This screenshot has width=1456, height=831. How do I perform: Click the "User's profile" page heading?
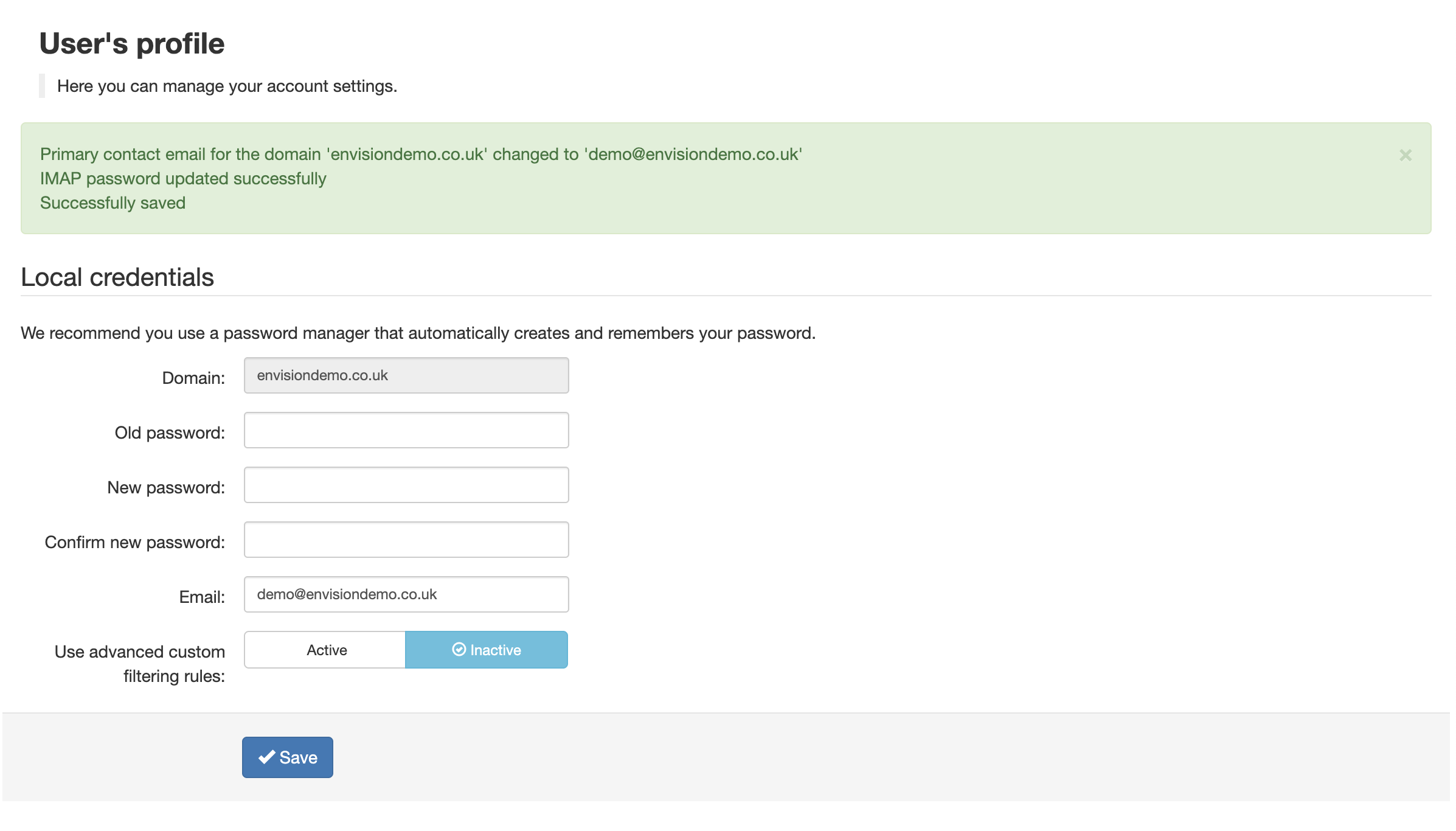(132, 44)
